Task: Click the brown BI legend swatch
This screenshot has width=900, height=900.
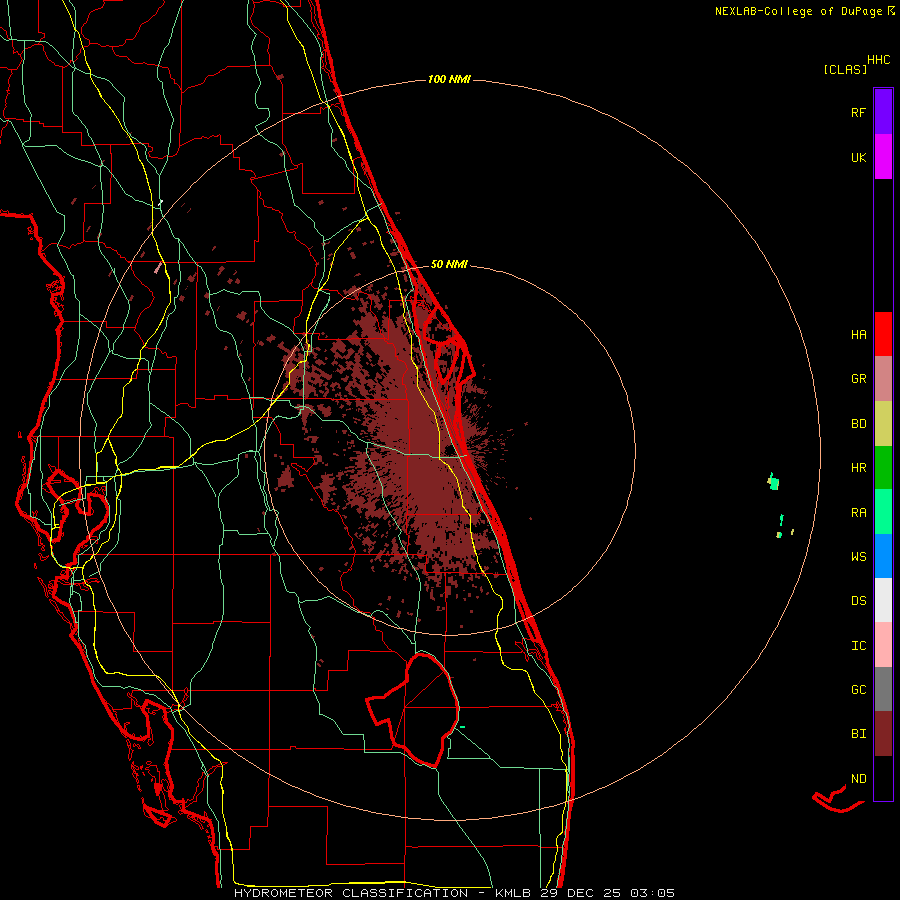Action: pyautogui.click(x=883, y=734)
